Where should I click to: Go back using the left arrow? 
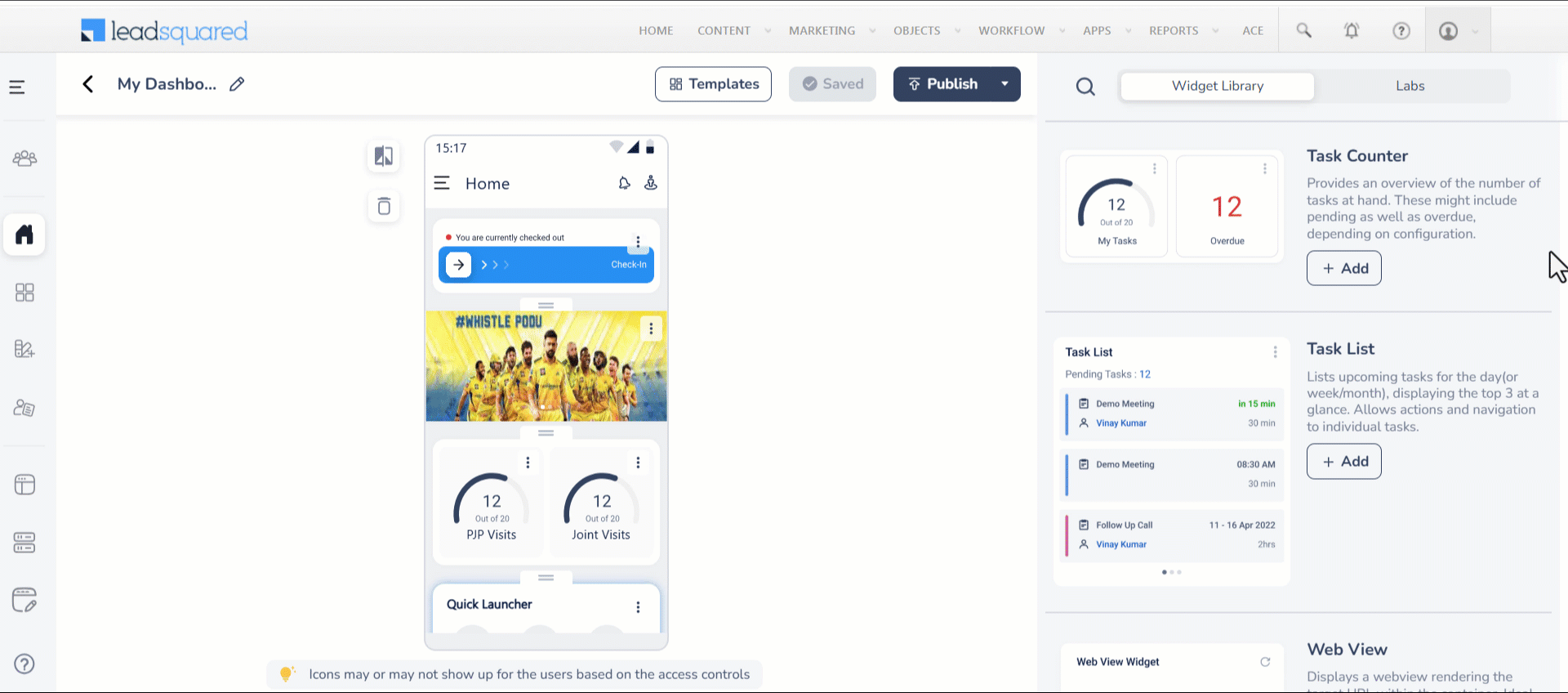click(x=88, y=84)
